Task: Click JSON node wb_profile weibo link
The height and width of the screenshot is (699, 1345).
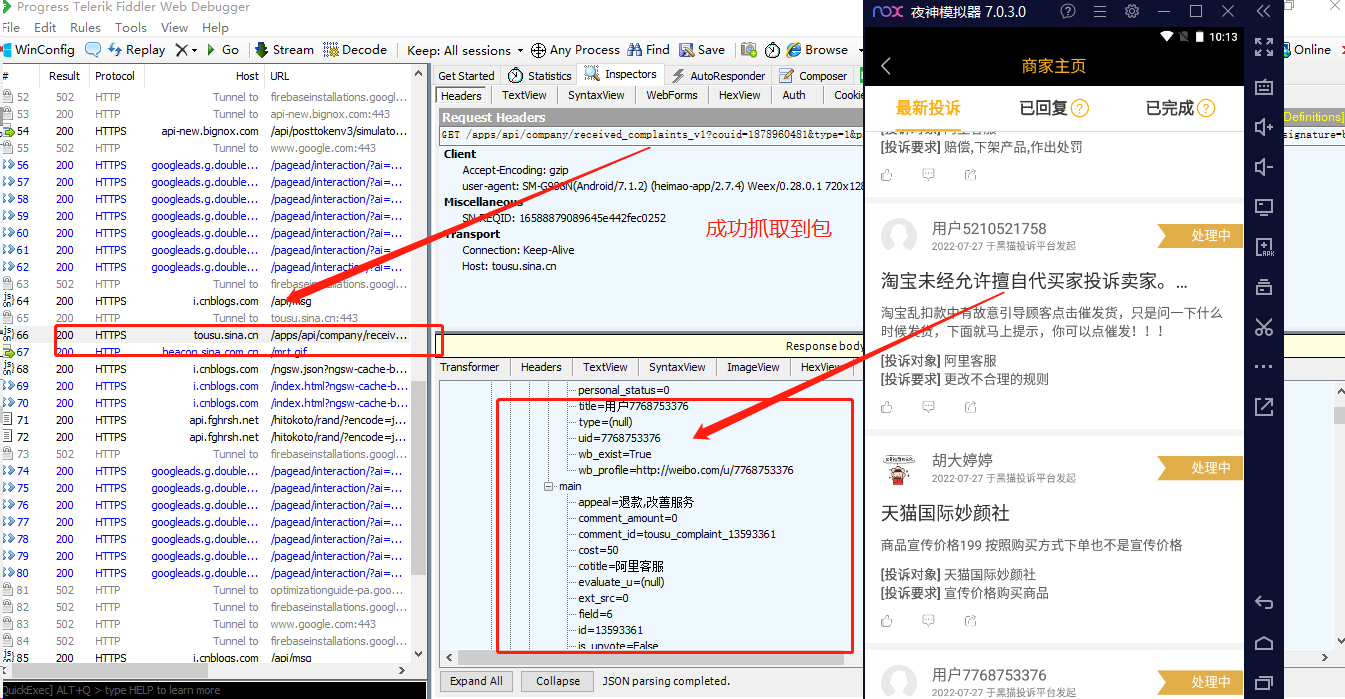Action: [x=686, y=470]
